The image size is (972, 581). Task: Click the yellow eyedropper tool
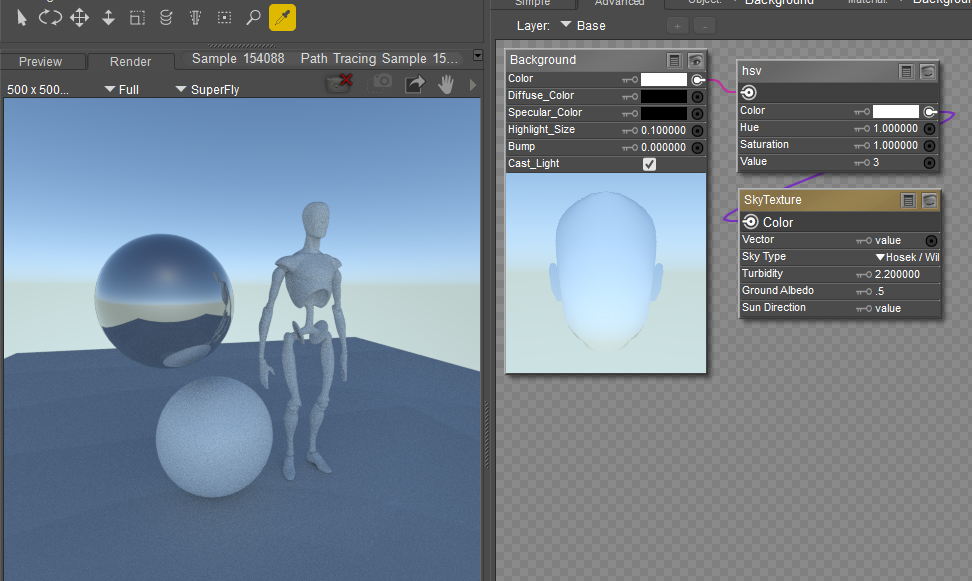[x=282, y=18]
